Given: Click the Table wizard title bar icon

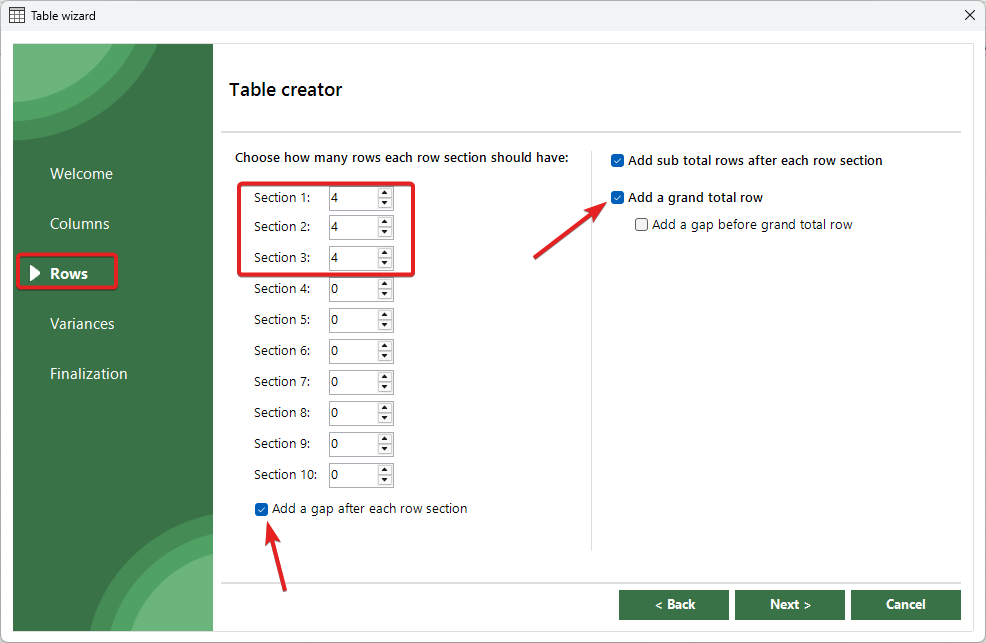Looking at the screenshot, I should tap(17, 16).
